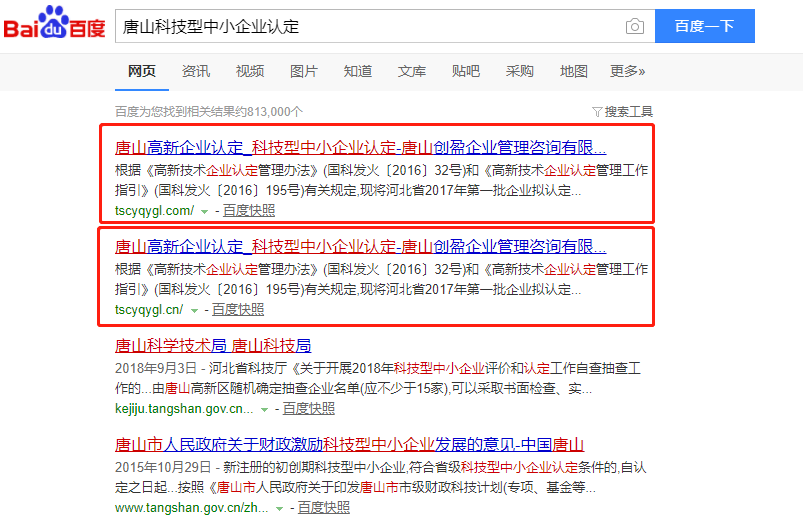Screen dimensions: 803x527
Task: Open 百度快照 for tscyqygl.com result
Action: [x=249, y=210]
